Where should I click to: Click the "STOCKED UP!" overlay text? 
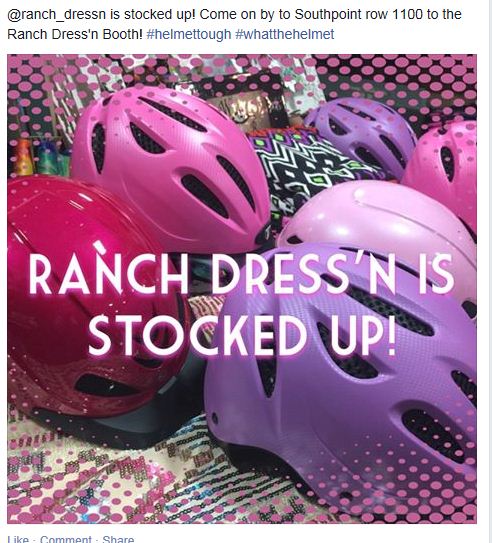tap(242, 335)
